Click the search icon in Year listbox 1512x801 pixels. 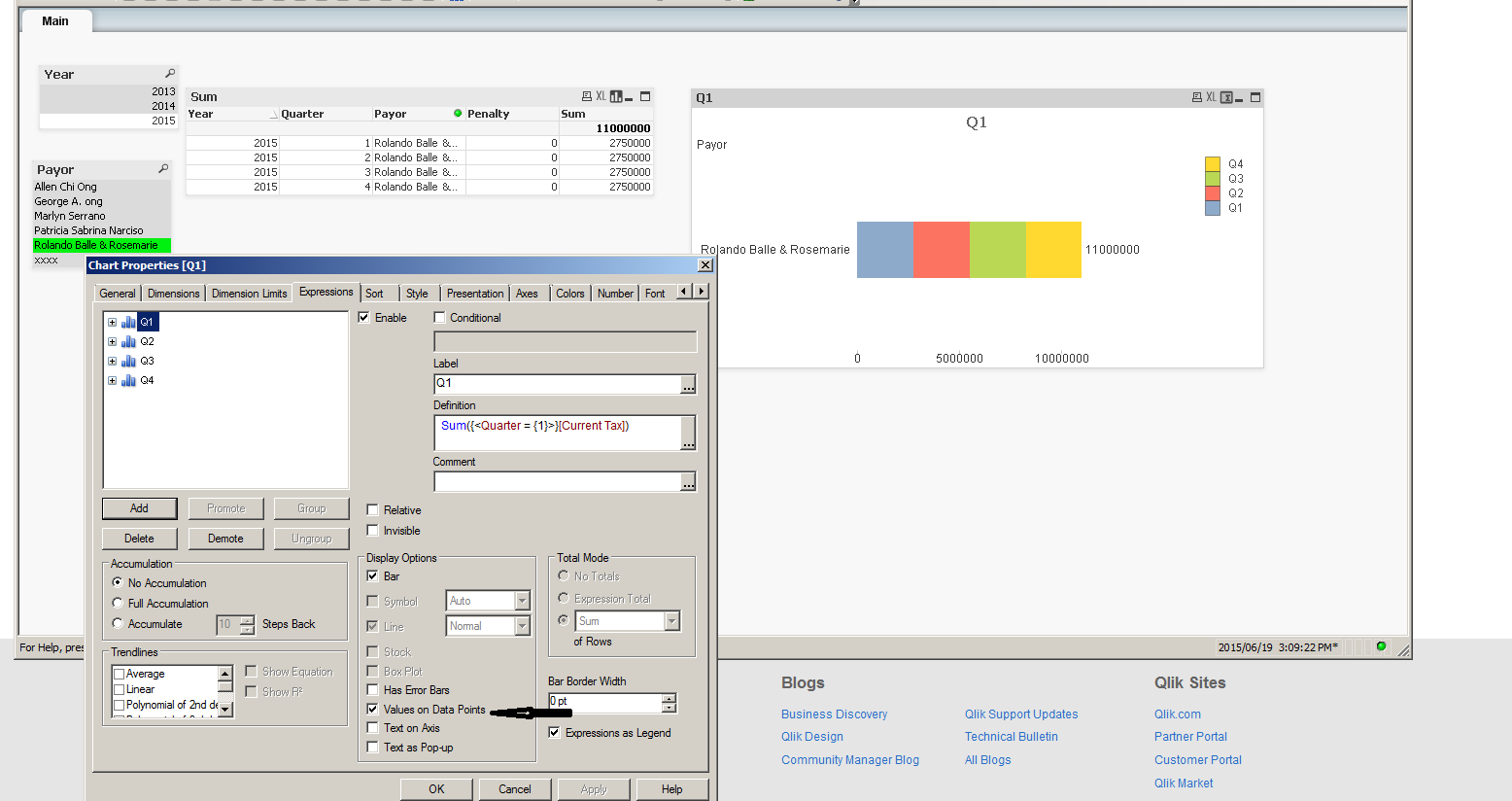pyautogui.click(x=170, y=74)
